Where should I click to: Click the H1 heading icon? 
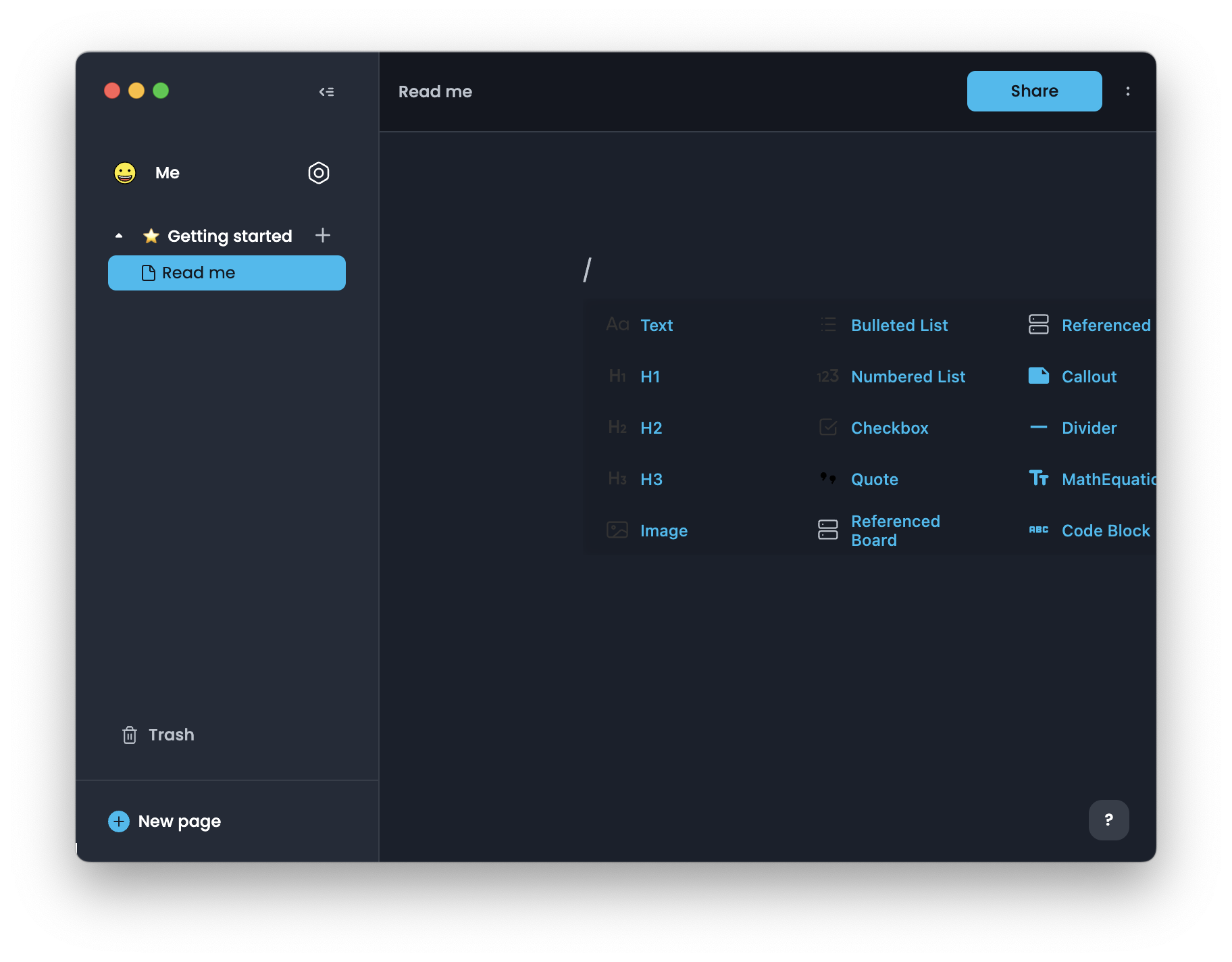[617, 376]
